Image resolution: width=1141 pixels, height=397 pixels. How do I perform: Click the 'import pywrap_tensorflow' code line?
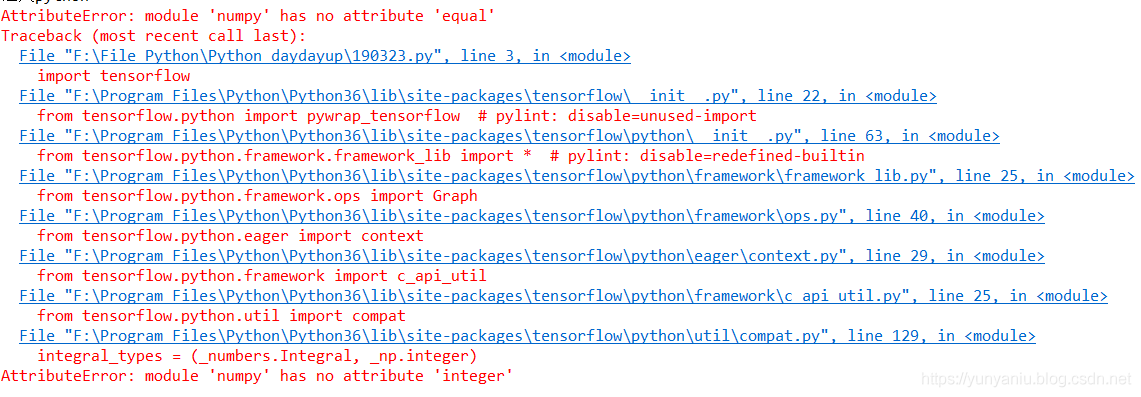pyautogui.click(x=397, y=116)
